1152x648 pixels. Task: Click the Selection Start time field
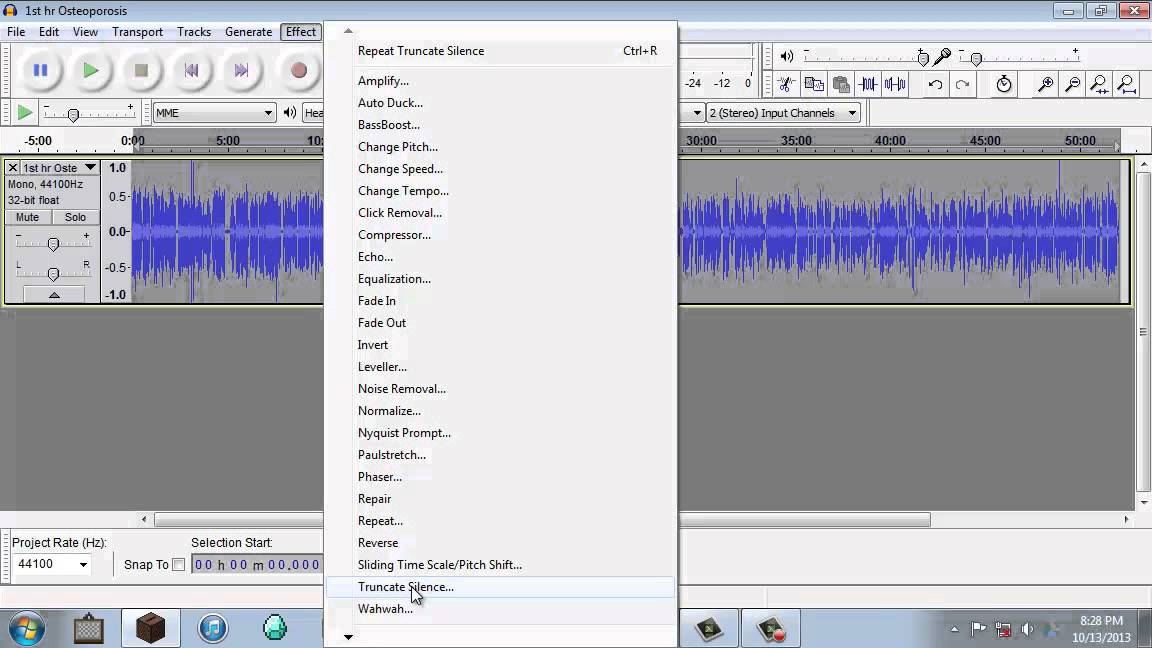pyautogui.click(x=256, y=564)
